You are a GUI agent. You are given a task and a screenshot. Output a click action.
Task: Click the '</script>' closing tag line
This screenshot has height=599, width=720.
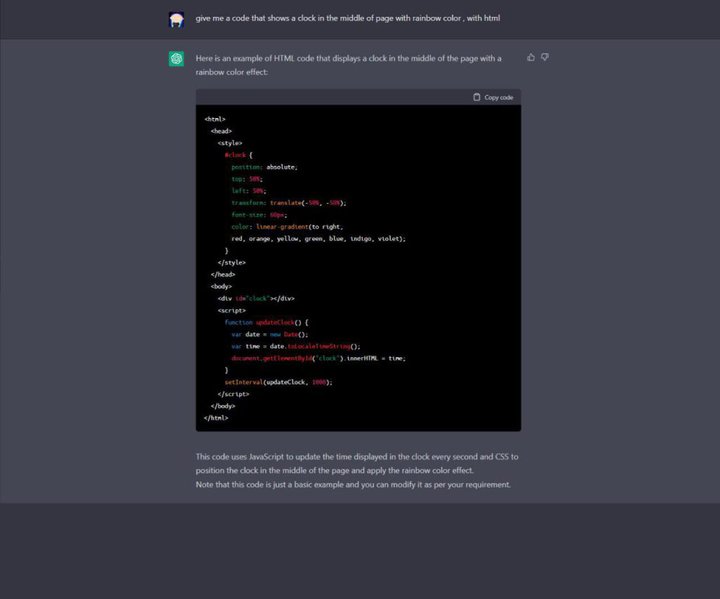pos(233,394)
